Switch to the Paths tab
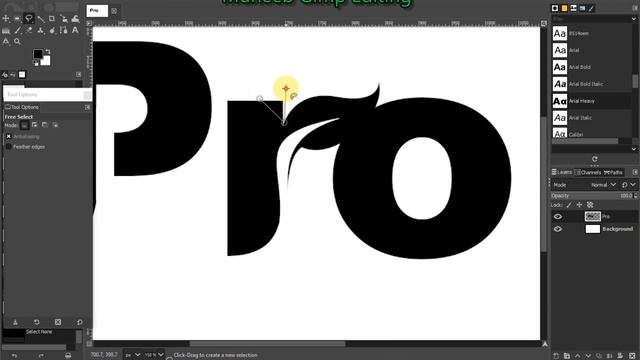640x360 pixels. (613, 172)
